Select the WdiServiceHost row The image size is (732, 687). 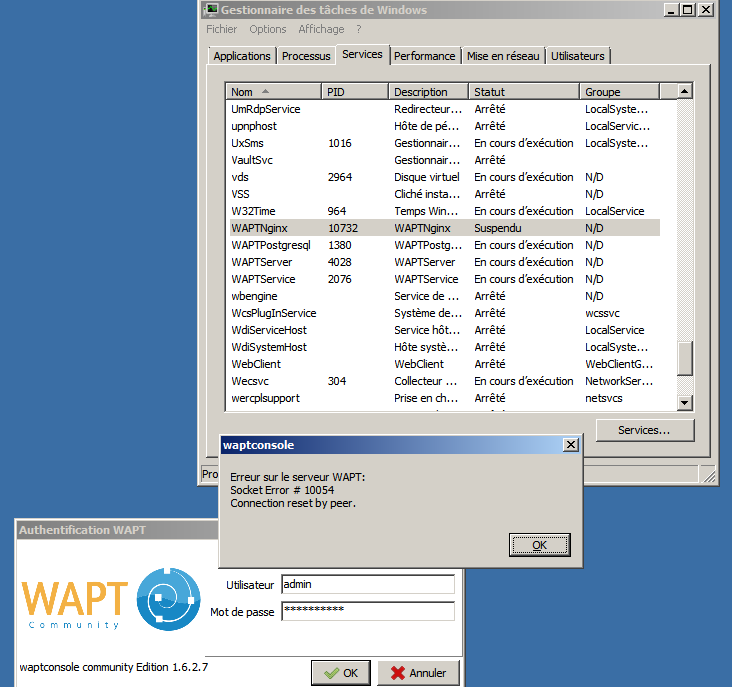point(444,330)
